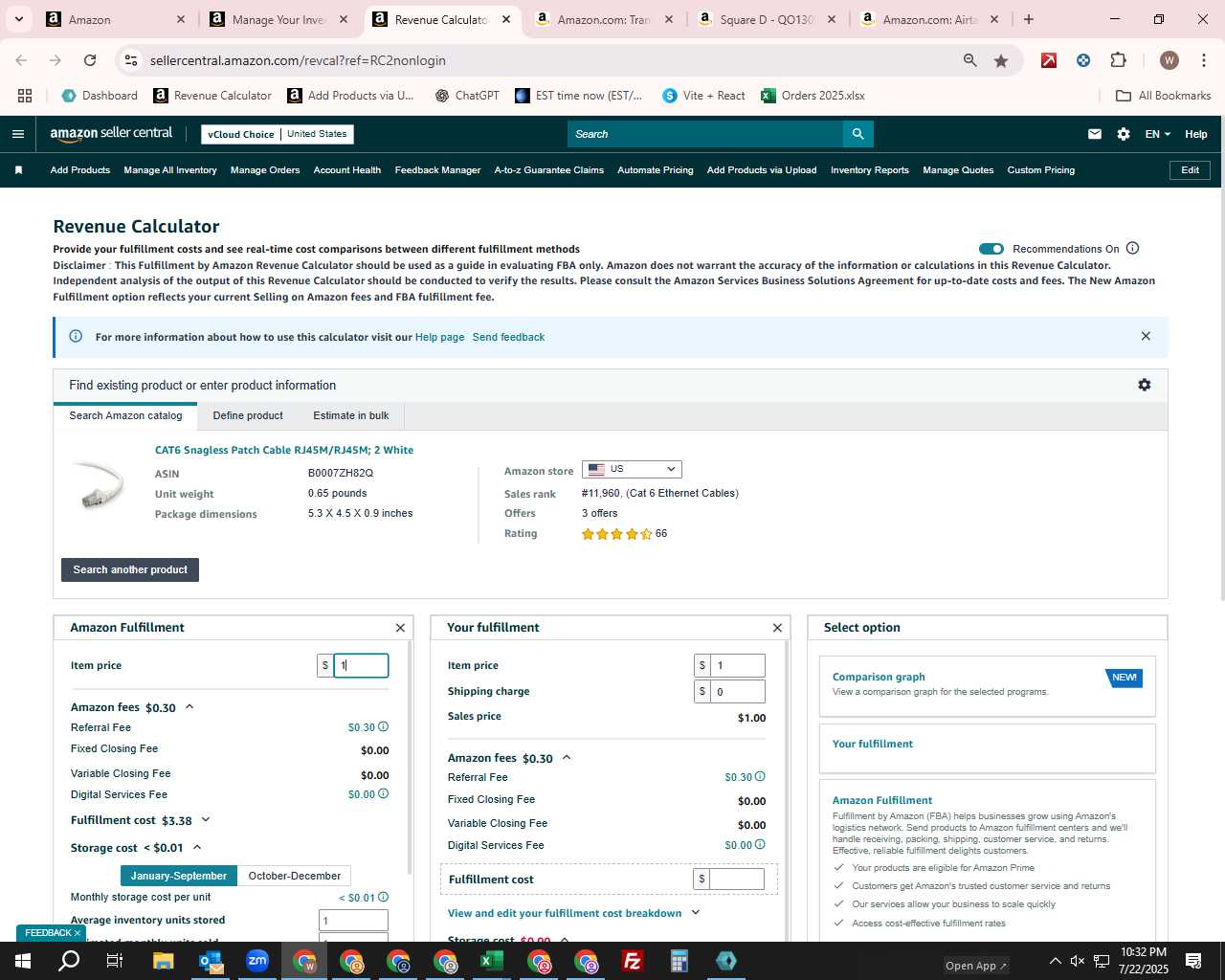Show Your fulfillment Referral Fee info
The image size is (1225, 980).
(x=760, y=777)
